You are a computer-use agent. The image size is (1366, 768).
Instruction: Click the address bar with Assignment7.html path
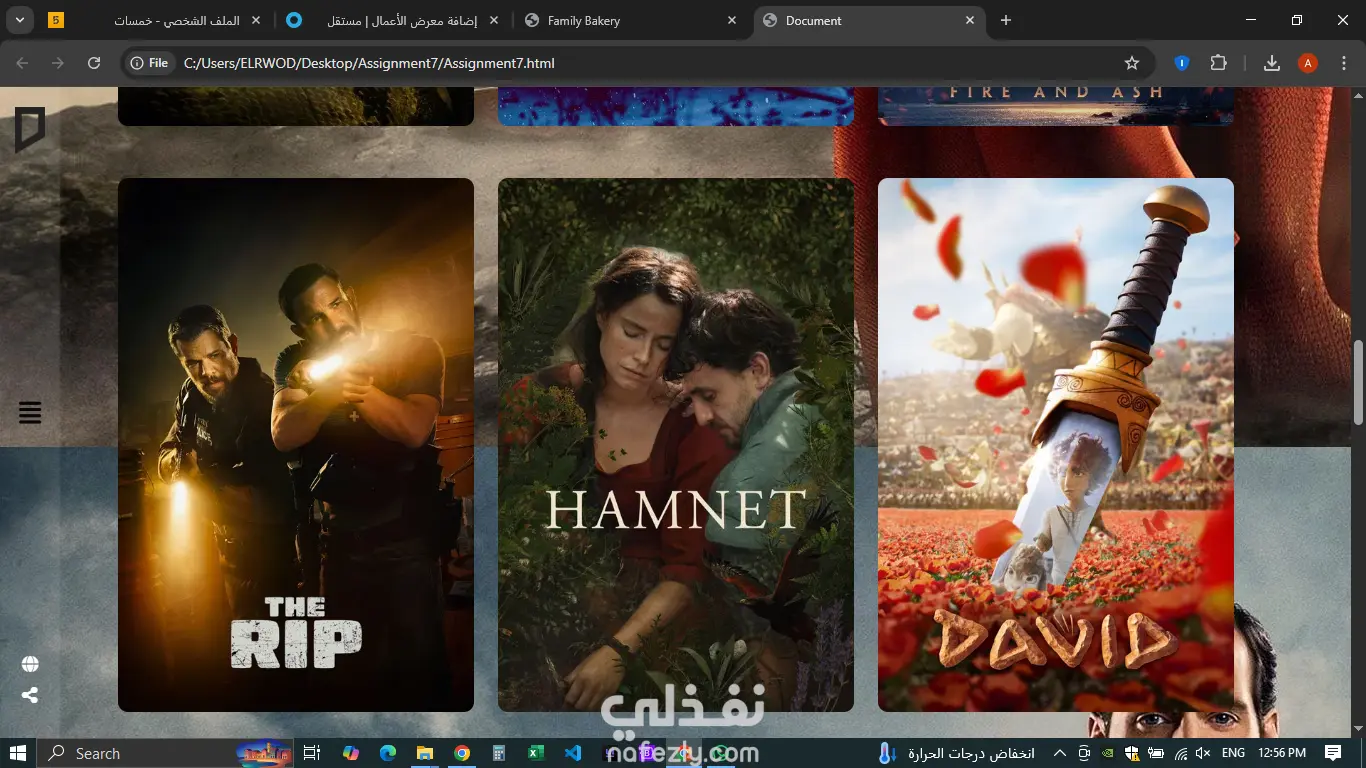coord(640,63)
